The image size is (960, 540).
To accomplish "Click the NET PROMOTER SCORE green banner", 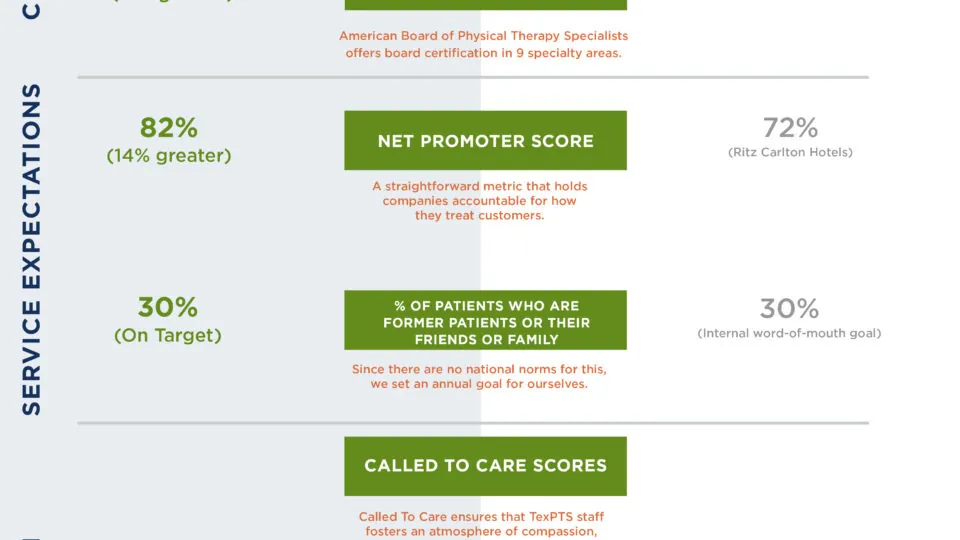I will [x=485, y=140].
